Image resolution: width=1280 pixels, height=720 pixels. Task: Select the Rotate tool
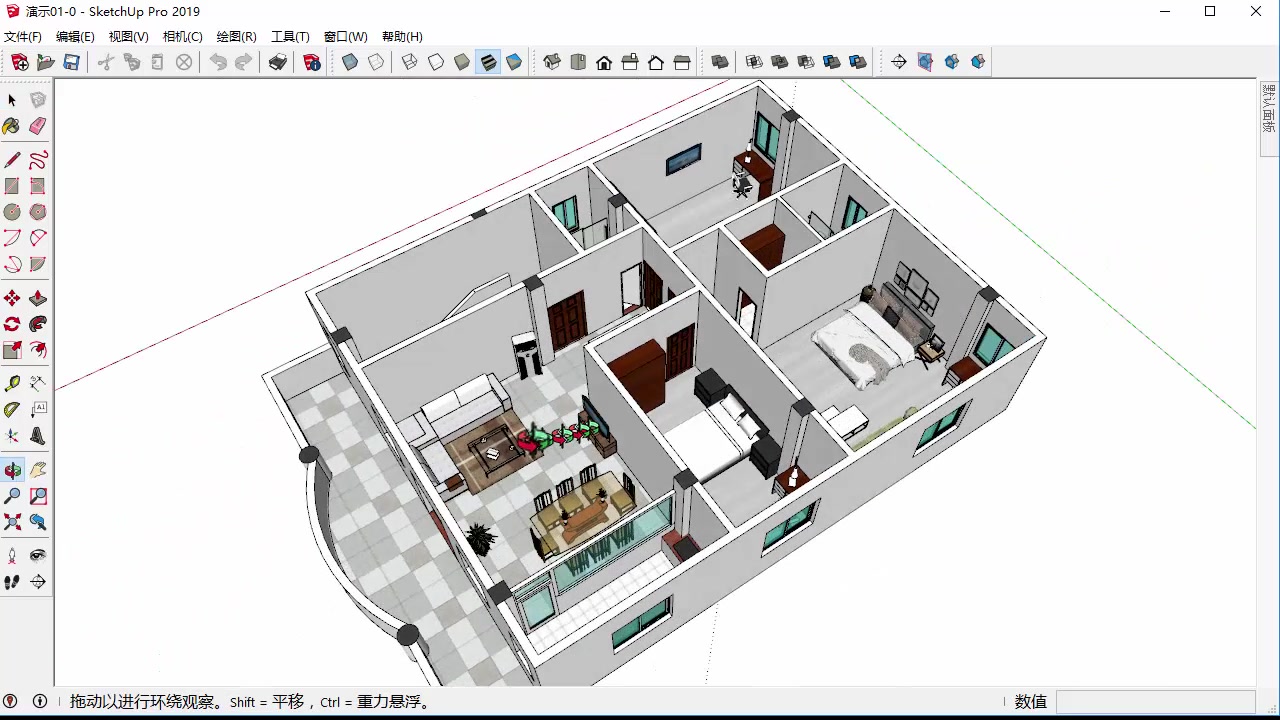[x=12, y=324]
